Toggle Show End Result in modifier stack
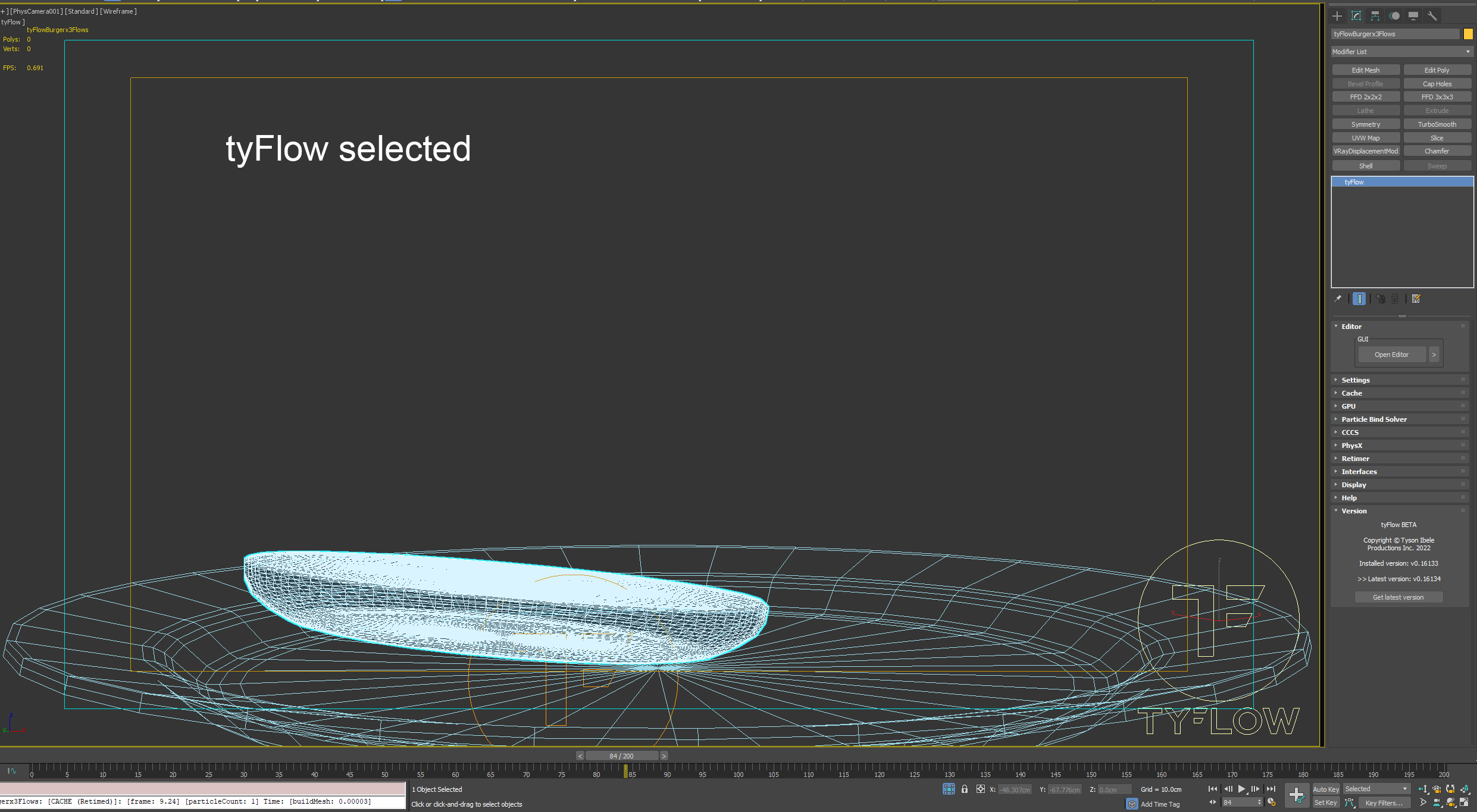Screen dimensions: 1477x812 pos(1359,299)
